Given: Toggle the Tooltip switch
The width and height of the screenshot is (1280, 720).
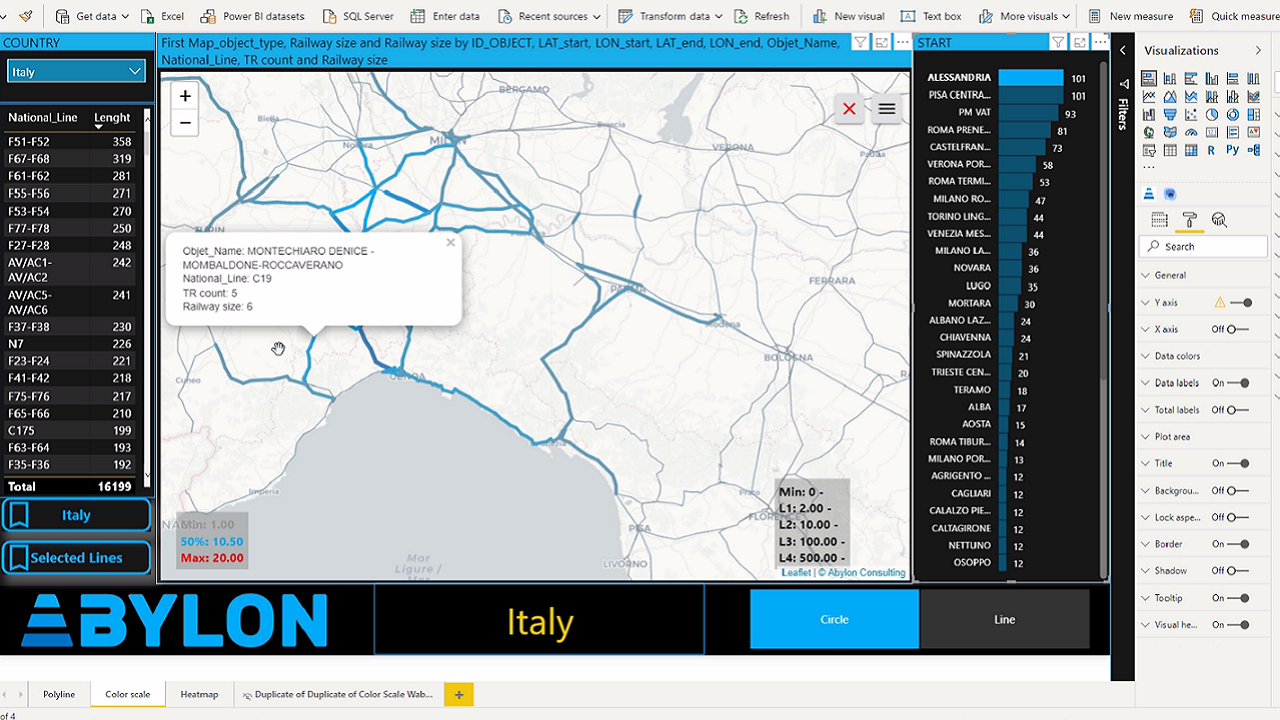Looking at the screenshot, I should [1239, 598].
